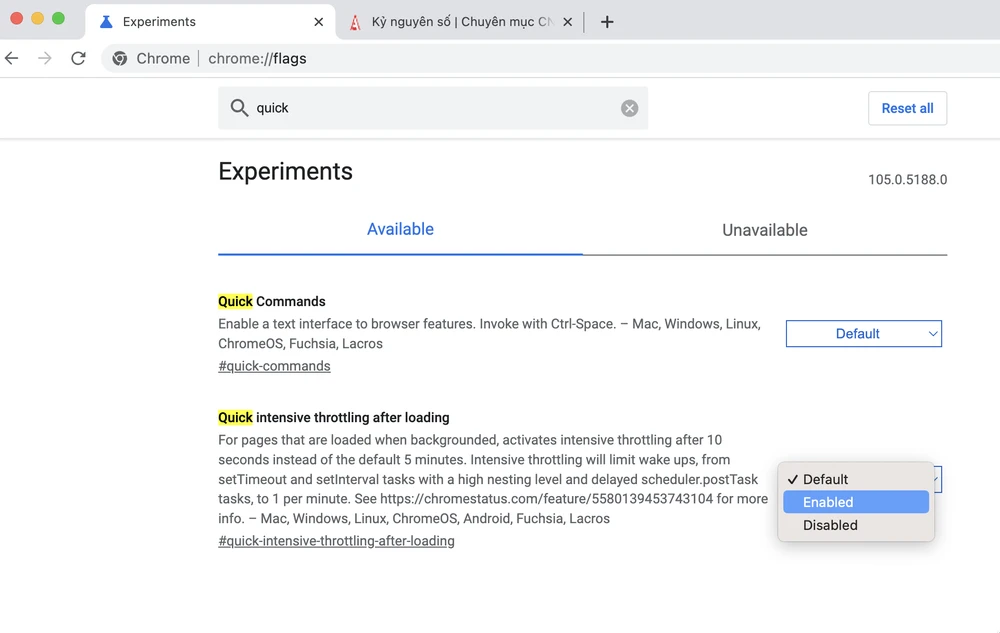Image resolution: width=1000 pixels, height=633 pixels.
Task: Select the Available tab
Action: [x=400, y=229]
